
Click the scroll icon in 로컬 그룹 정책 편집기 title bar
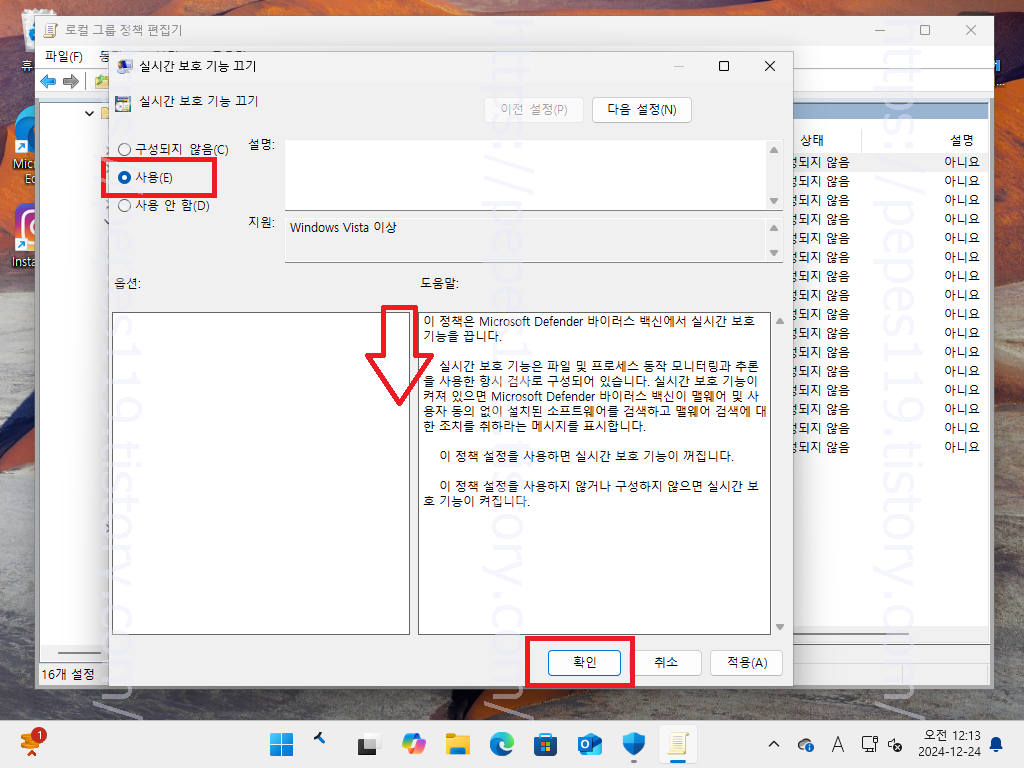[x=50, y=30]
